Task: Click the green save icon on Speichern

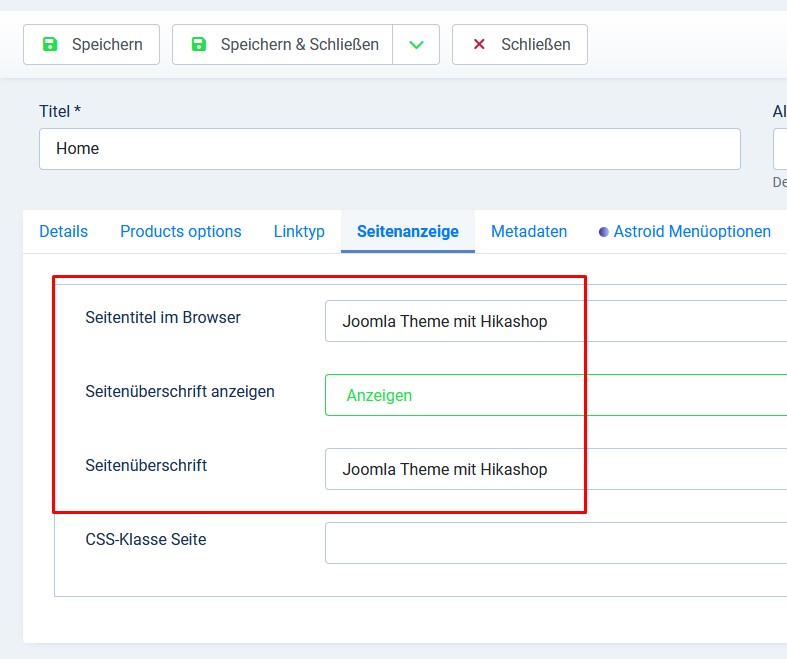Action: click(x=50, y=44)
